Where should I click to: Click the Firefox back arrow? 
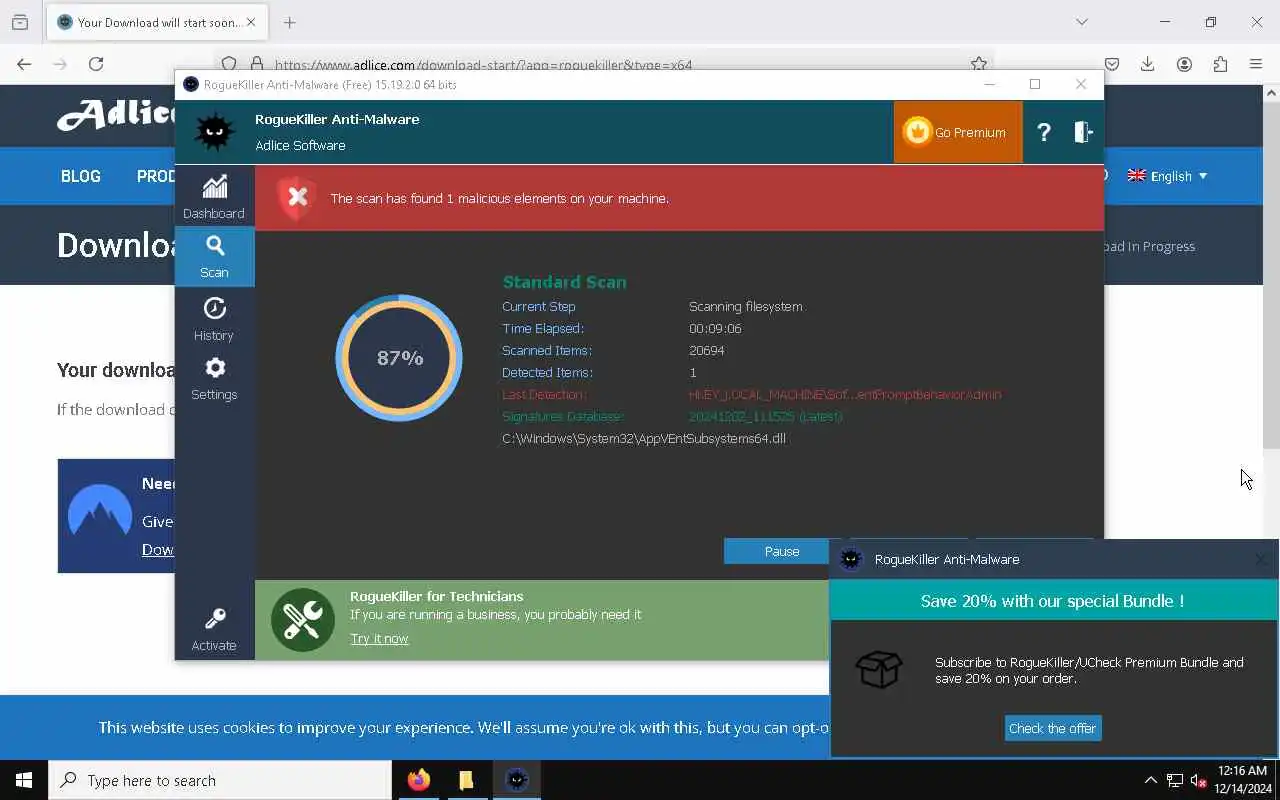point(24,64)
